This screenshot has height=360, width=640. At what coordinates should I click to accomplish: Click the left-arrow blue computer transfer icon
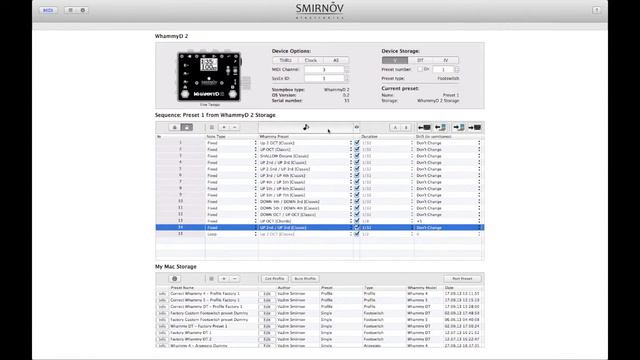click(440, 127)
